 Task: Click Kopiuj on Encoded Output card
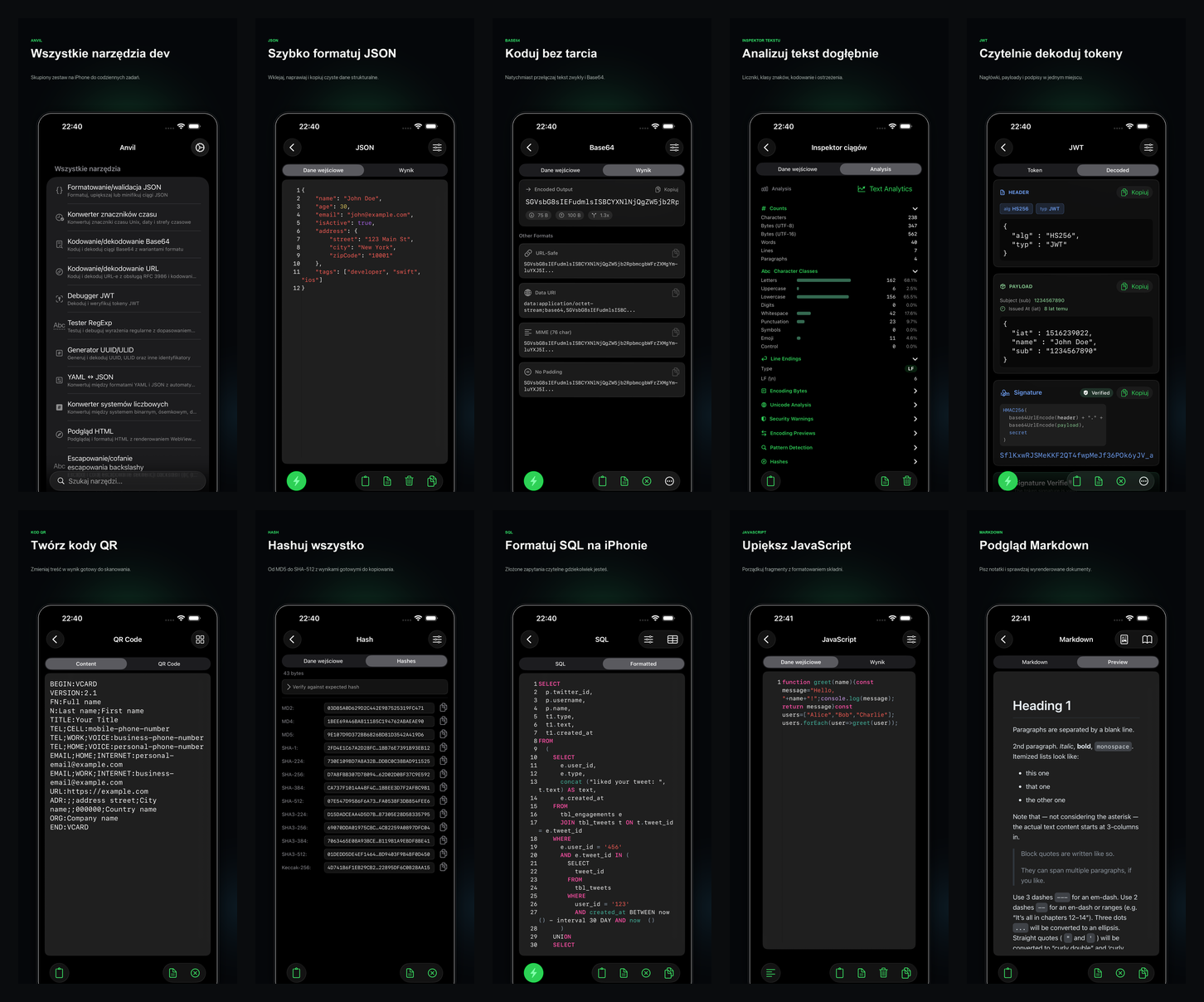(x=667, y=189)
